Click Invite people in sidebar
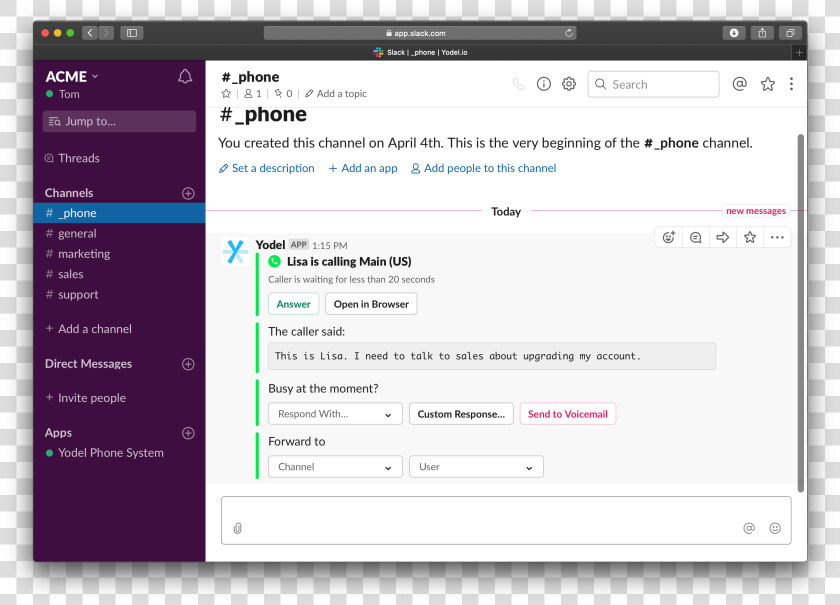 [86, 398]
